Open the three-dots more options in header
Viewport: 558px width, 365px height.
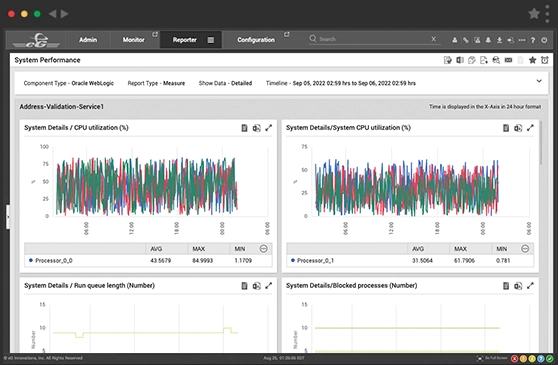click(522, 40)
